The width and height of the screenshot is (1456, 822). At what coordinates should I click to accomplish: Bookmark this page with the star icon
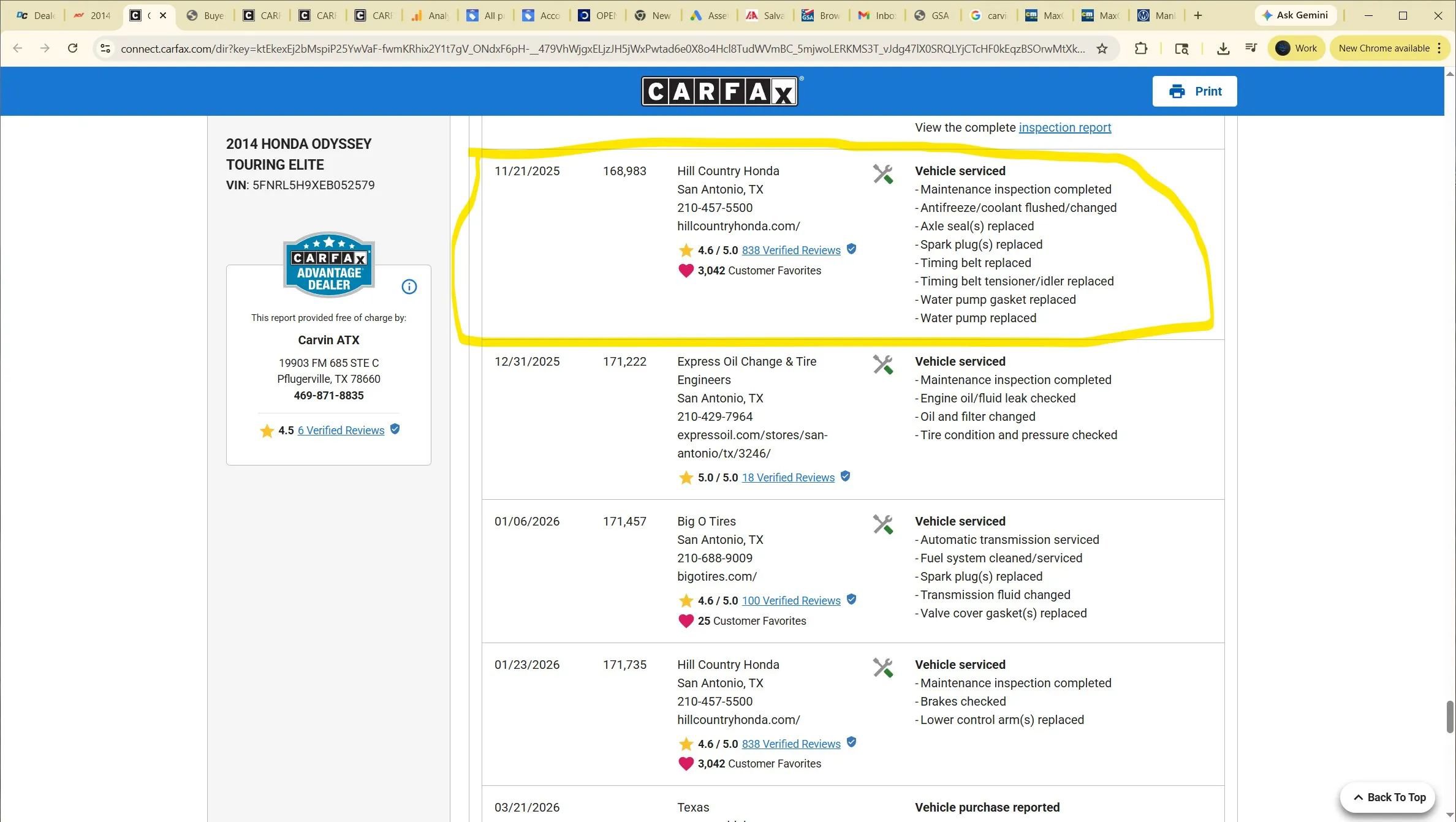(x=1102, y=48)
